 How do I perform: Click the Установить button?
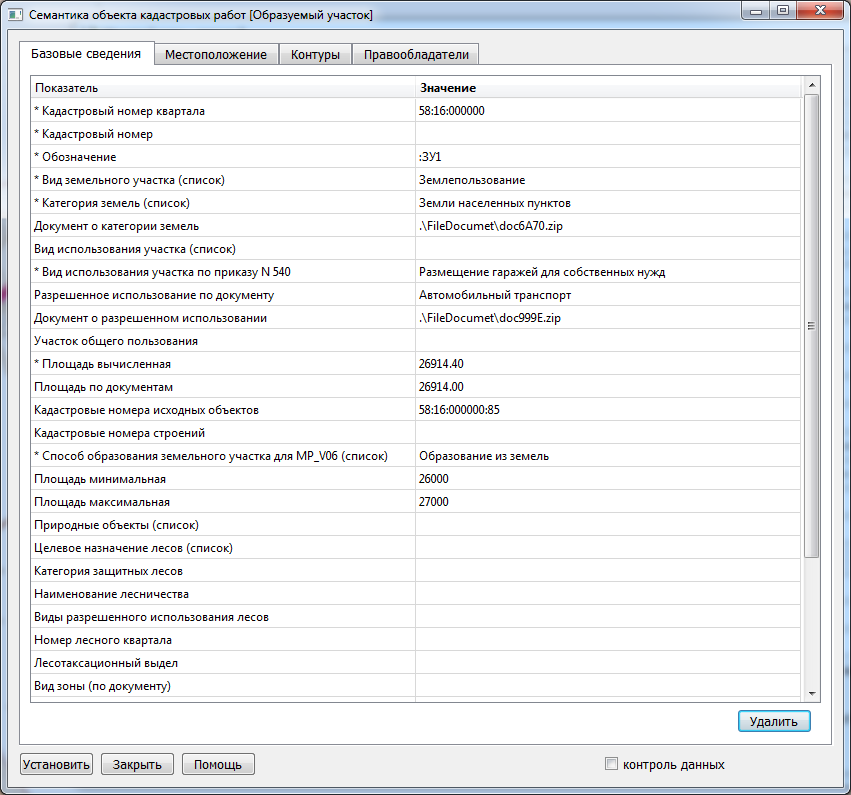pos(56,764)
